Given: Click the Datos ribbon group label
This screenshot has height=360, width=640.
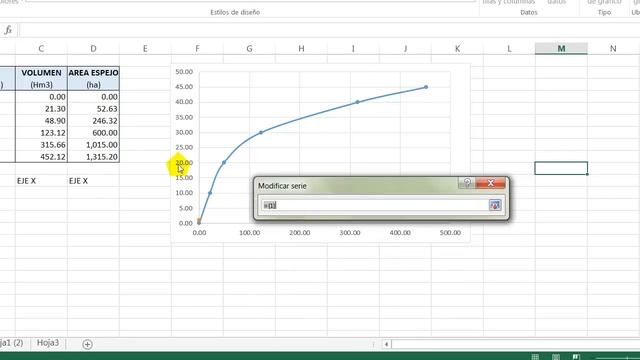Looking at the screenshot, I should [x=529, y=12].
